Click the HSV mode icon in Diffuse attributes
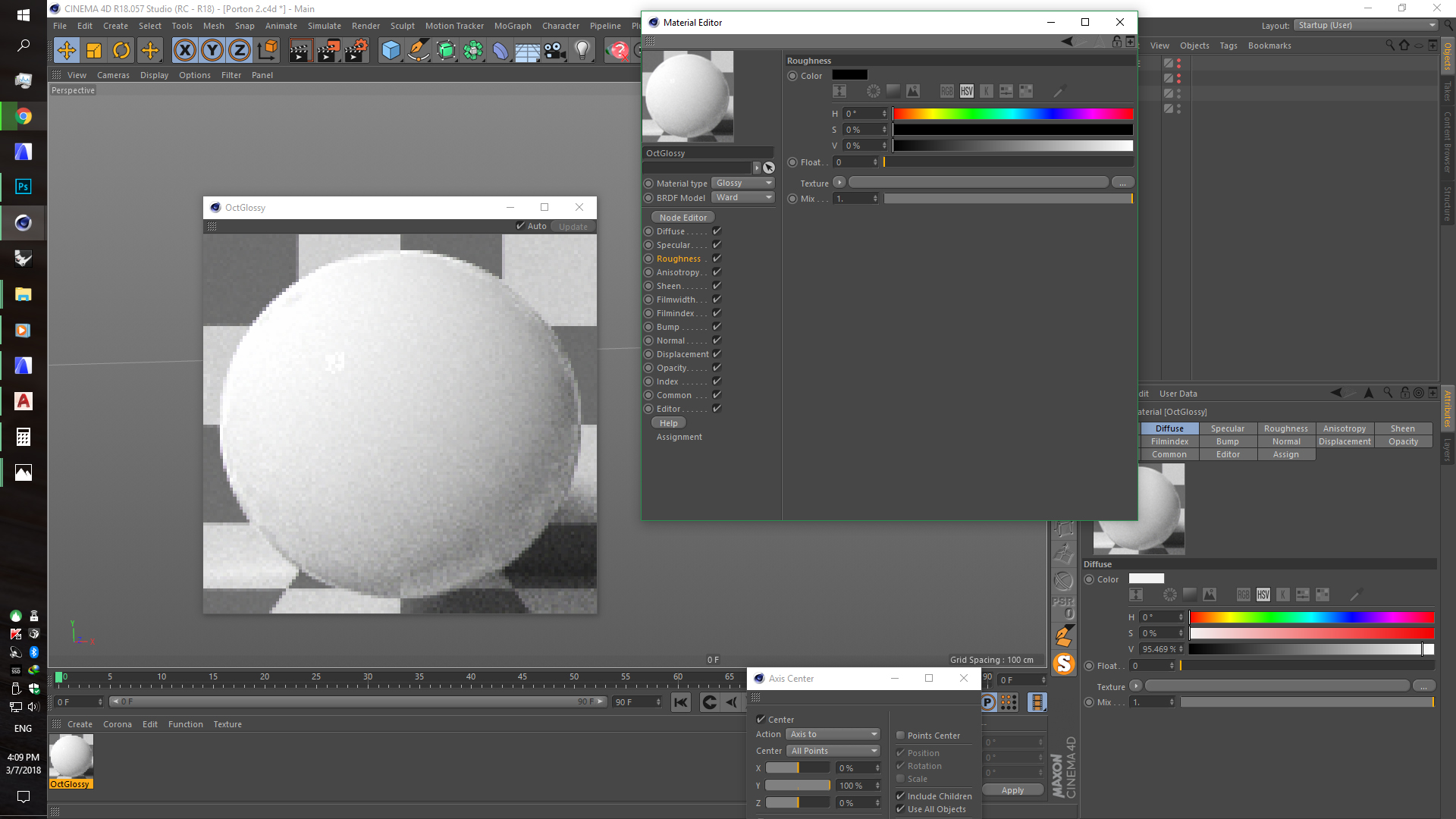 pyautogui.click(x=1263, y=595)
